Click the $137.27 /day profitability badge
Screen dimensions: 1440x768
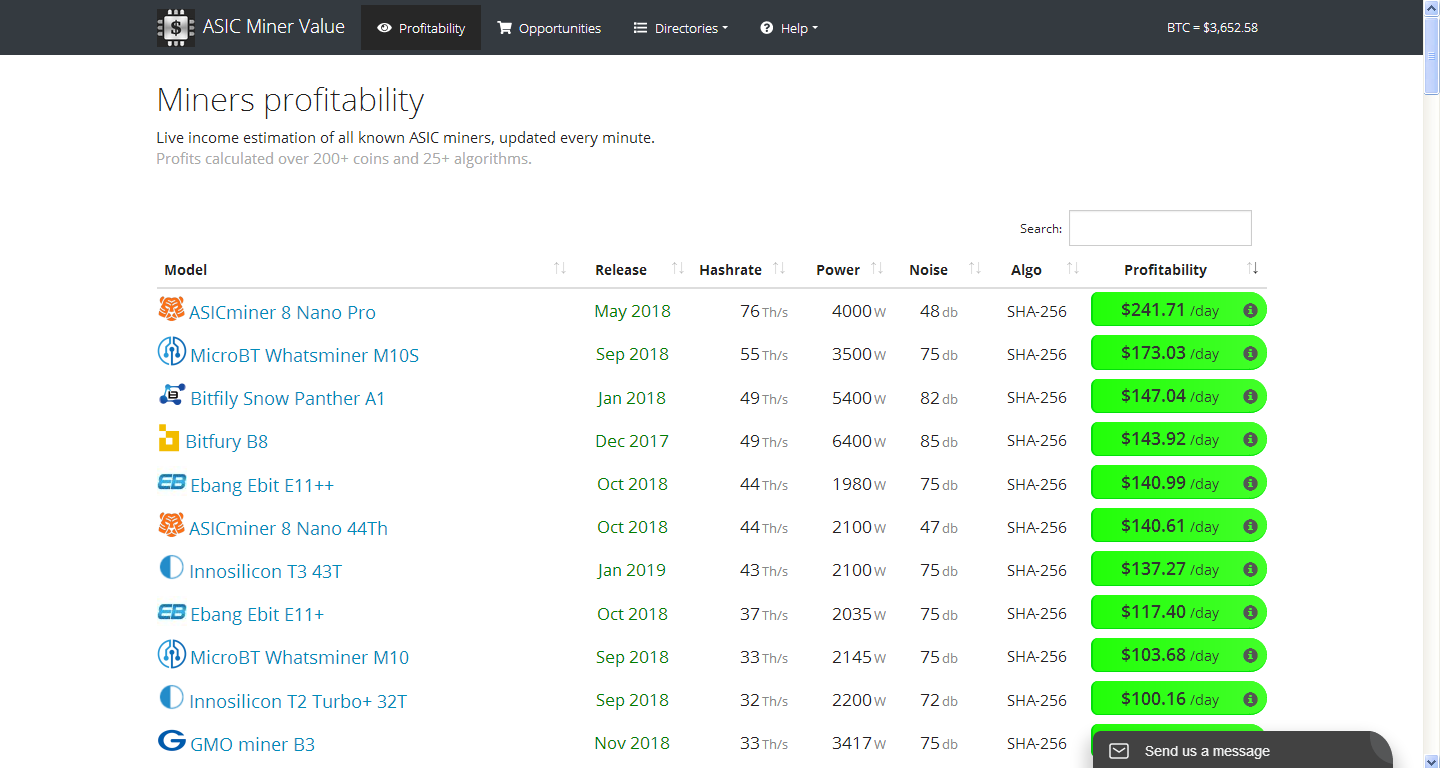pos(1178,569)
